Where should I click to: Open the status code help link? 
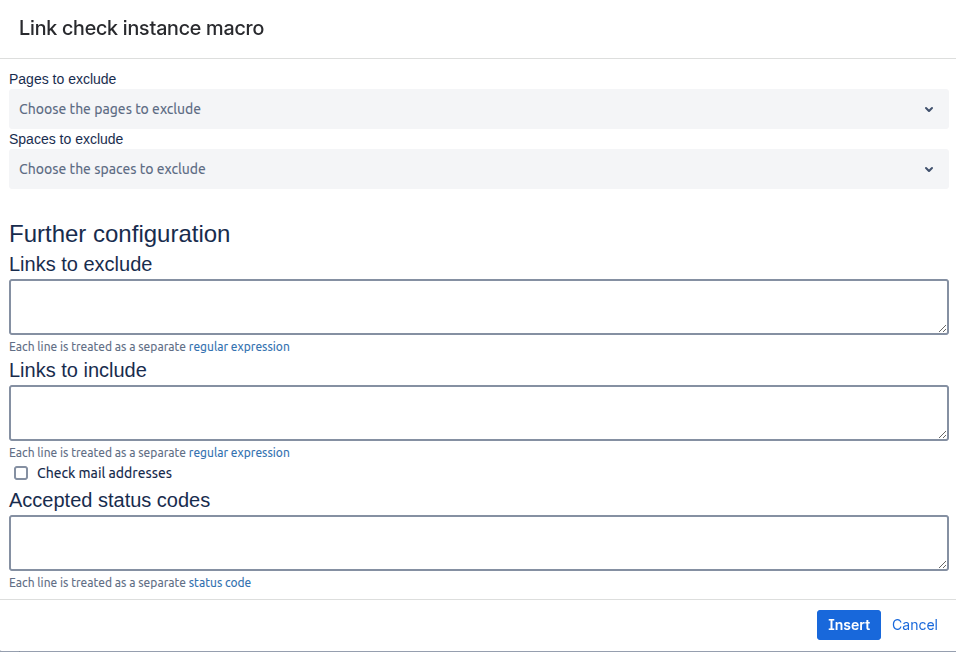(x=220, y=583)
